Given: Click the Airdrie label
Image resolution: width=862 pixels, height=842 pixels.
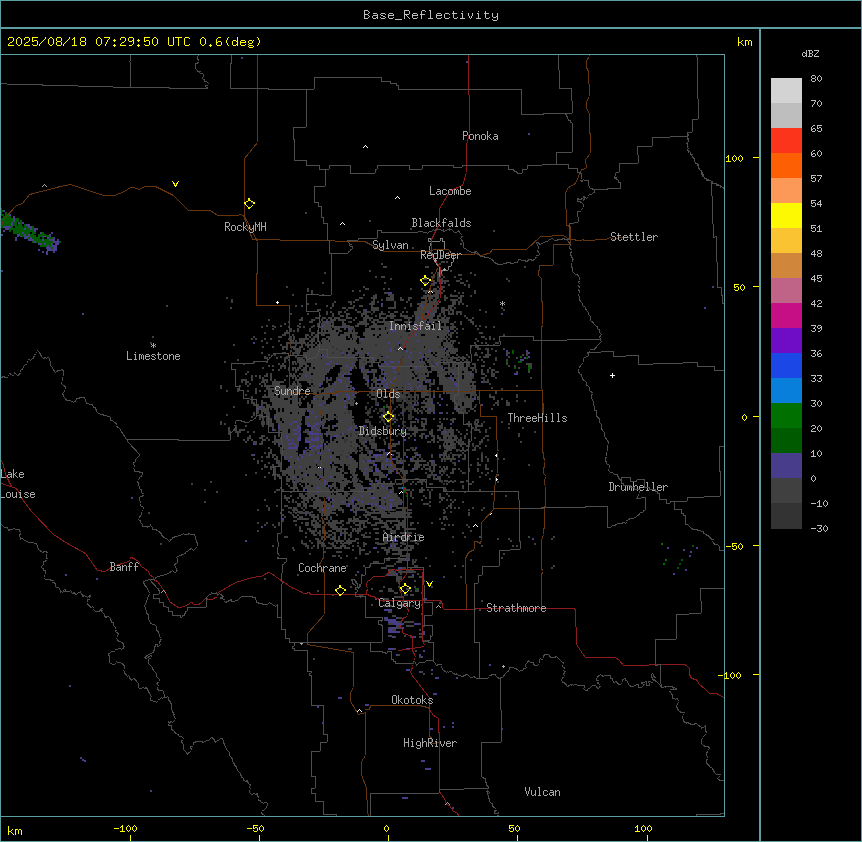Looking at the screenshot, I should click(404, 537).
